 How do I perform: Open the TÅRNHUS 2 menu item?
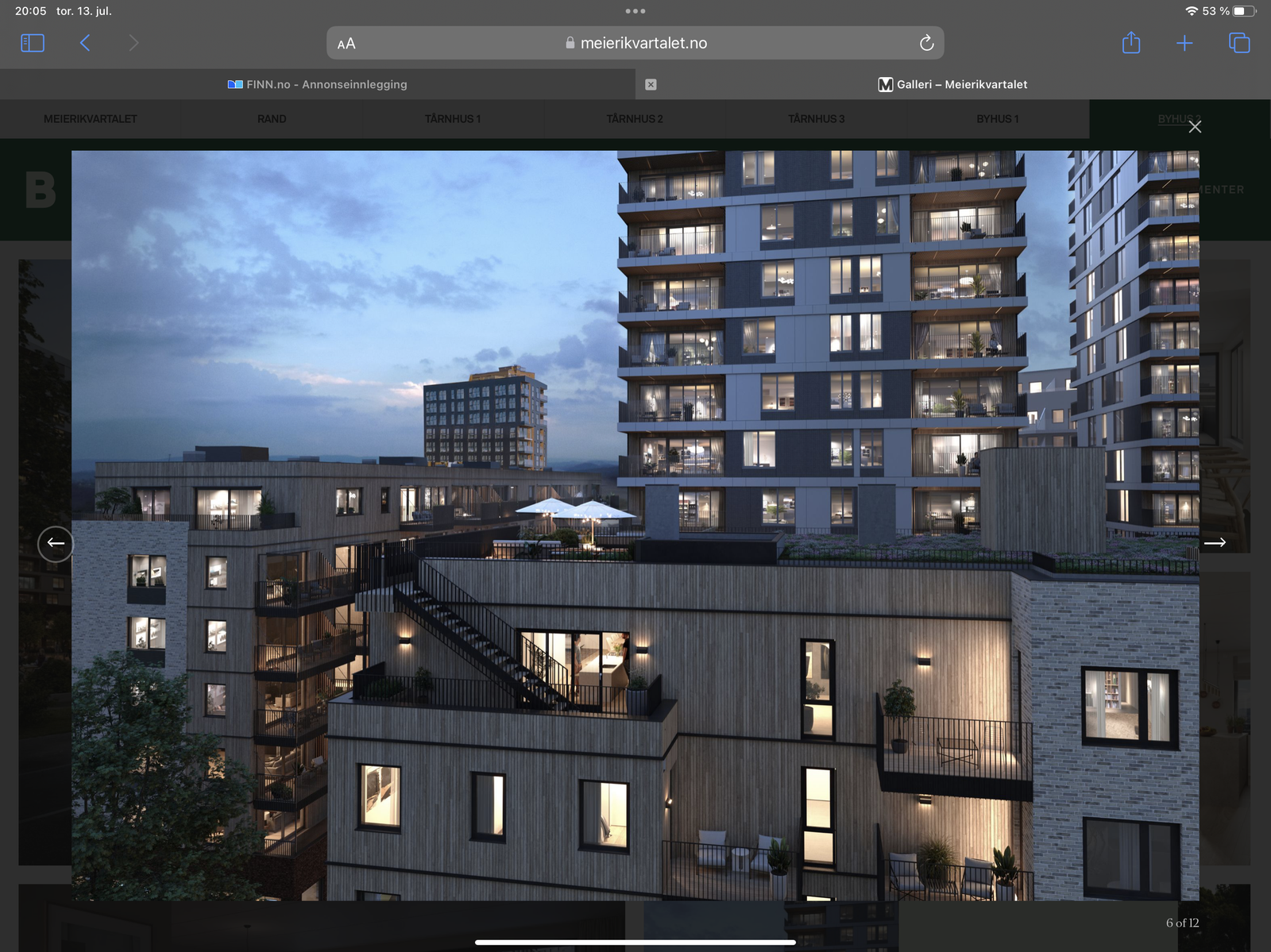click(x=635, y=119)
